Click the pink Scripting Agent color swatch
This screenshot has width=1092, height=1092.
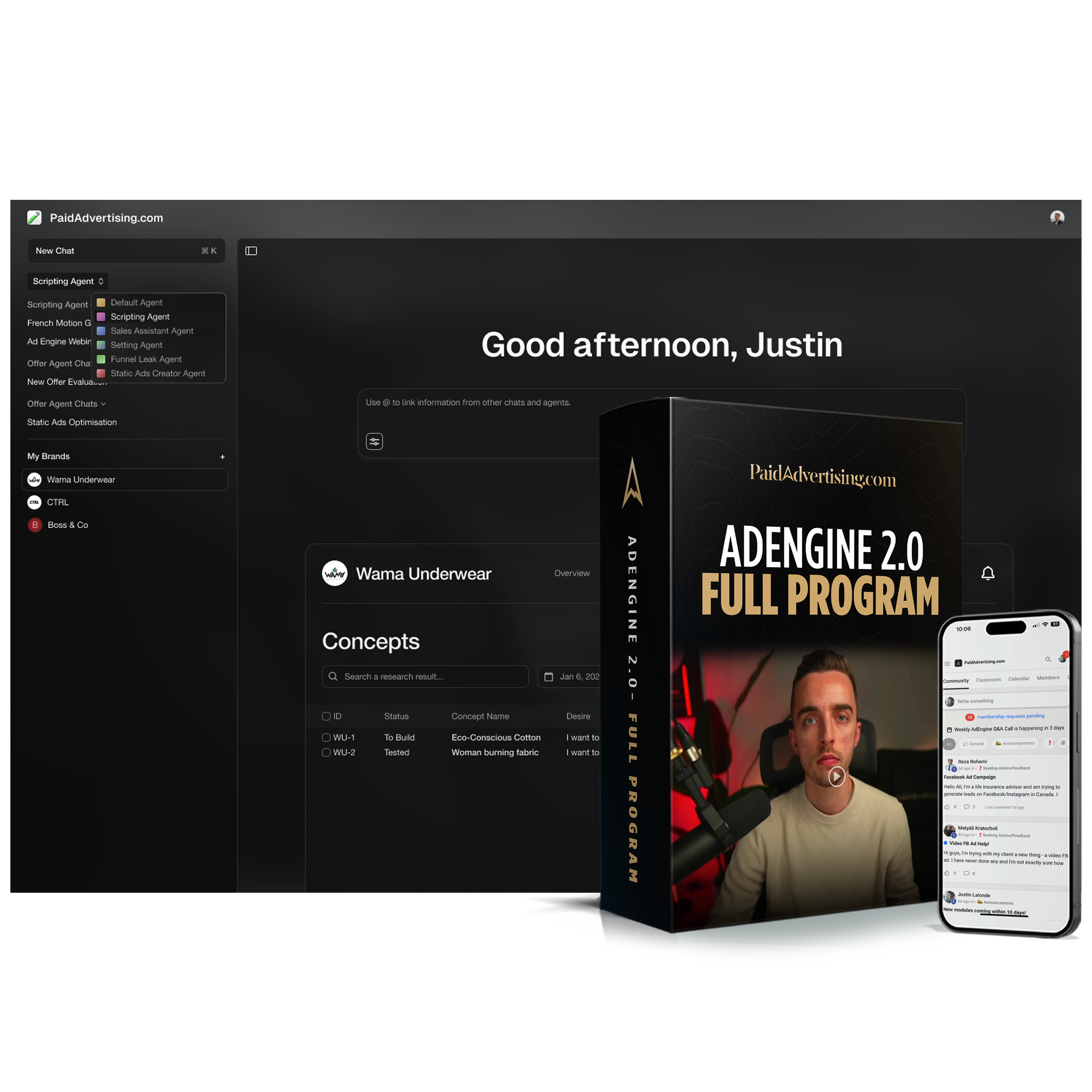(100, 317)
